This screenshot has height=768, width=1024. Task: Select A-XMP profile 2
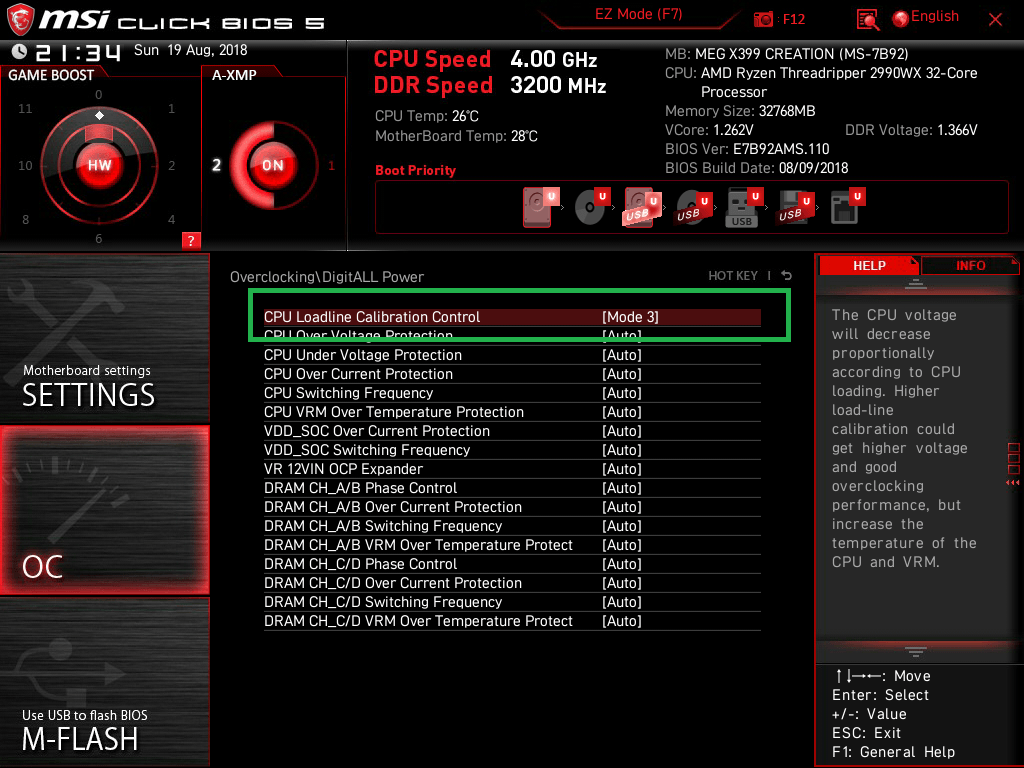(216, 165)
